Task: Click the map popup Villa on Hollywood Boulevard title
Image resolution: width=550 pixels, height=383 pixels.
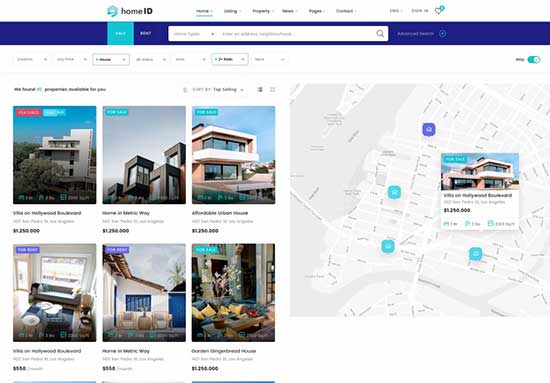Action: pyautogui.click(x=477, y=195)
